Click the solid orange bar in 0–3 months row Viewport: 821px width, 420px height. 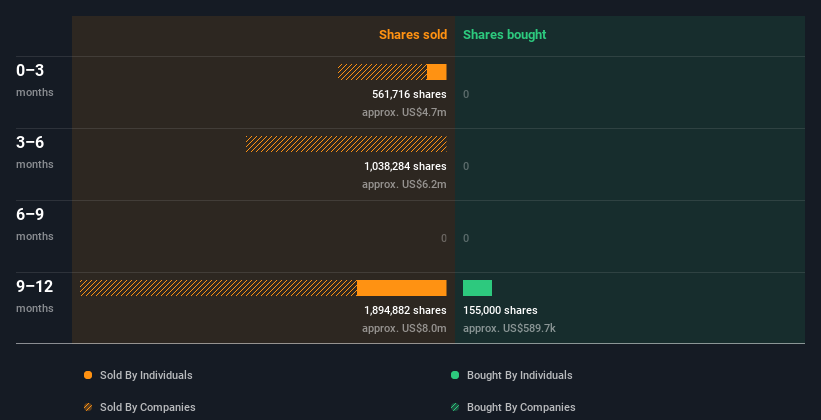click(437, 72)
